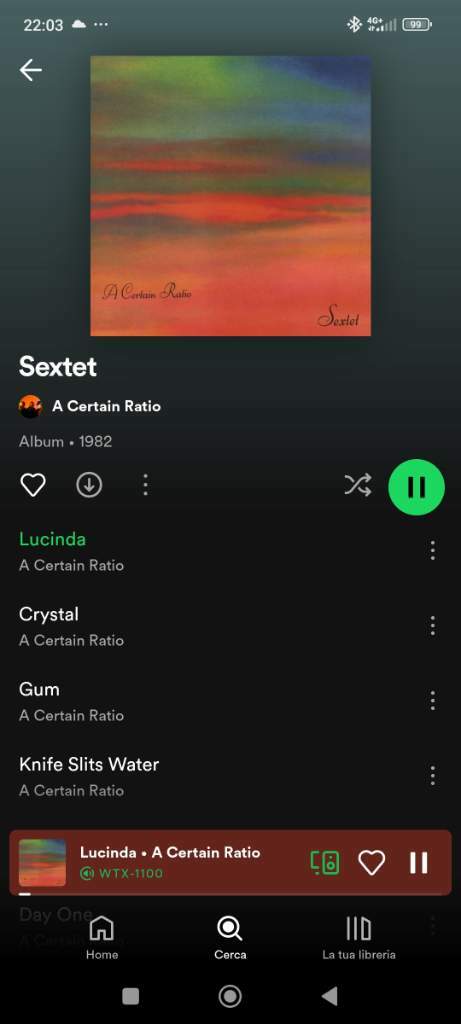The height and width of the screenshot is (1024, 461).
Task: Toggle shuffle play for the album
Action: pos(358,485)
